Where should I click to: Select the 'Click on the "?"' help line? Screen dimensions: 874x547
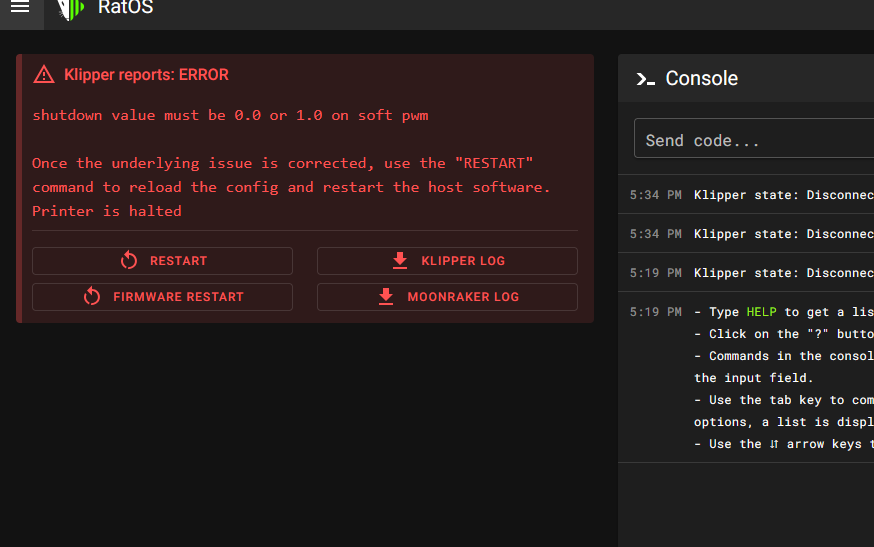tap(784, 334)
